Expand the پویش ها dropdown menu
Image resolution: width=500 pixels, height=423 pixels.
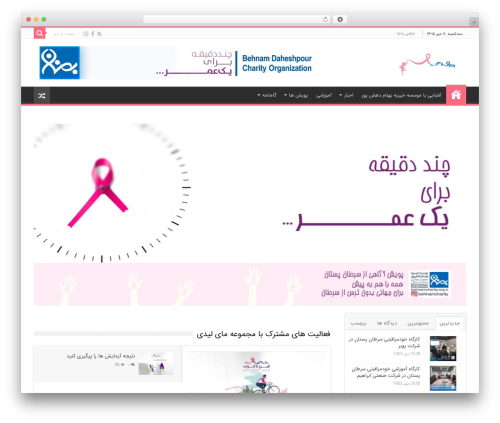coord(296,95)
